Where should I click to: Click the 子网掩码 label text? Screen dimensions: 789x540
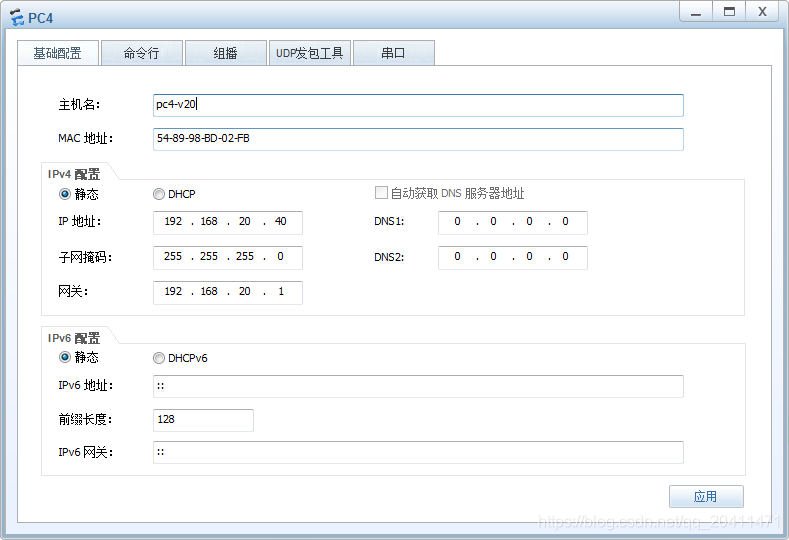pos(85,258)
